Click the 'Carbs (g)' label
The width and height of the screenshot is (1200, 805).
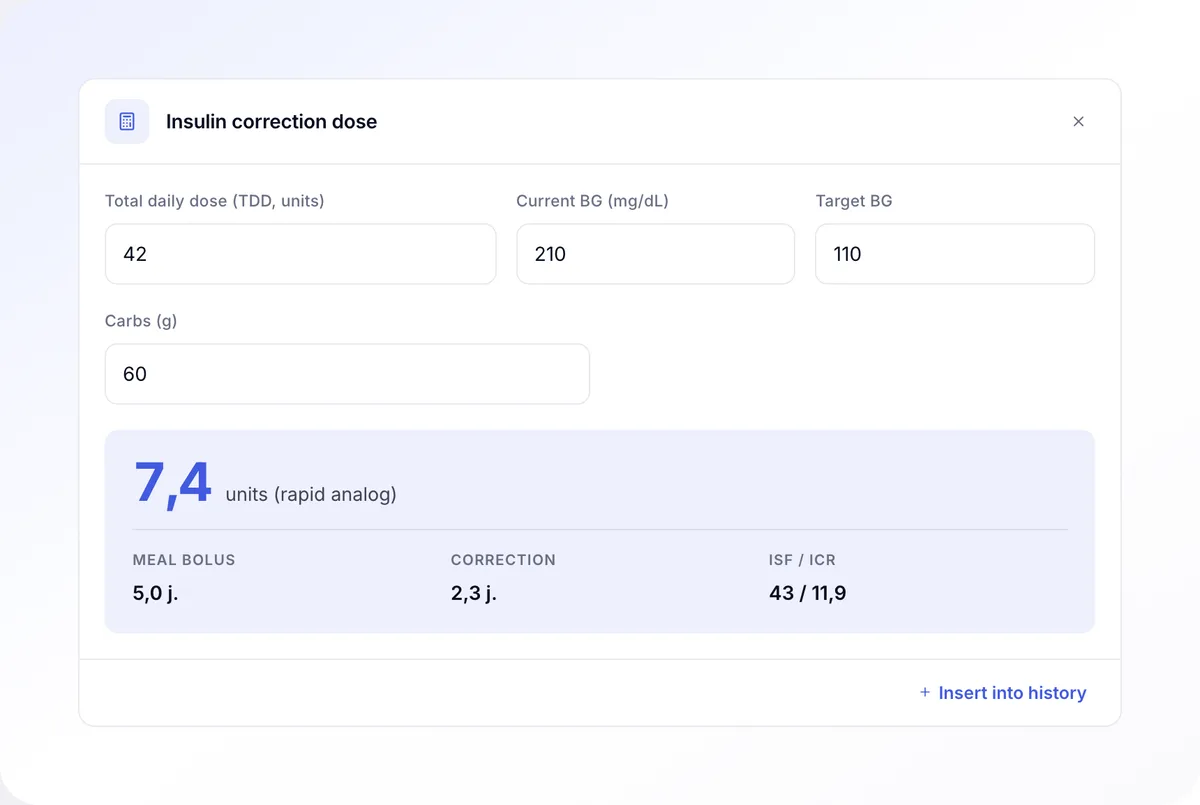[x=141, y=321]
